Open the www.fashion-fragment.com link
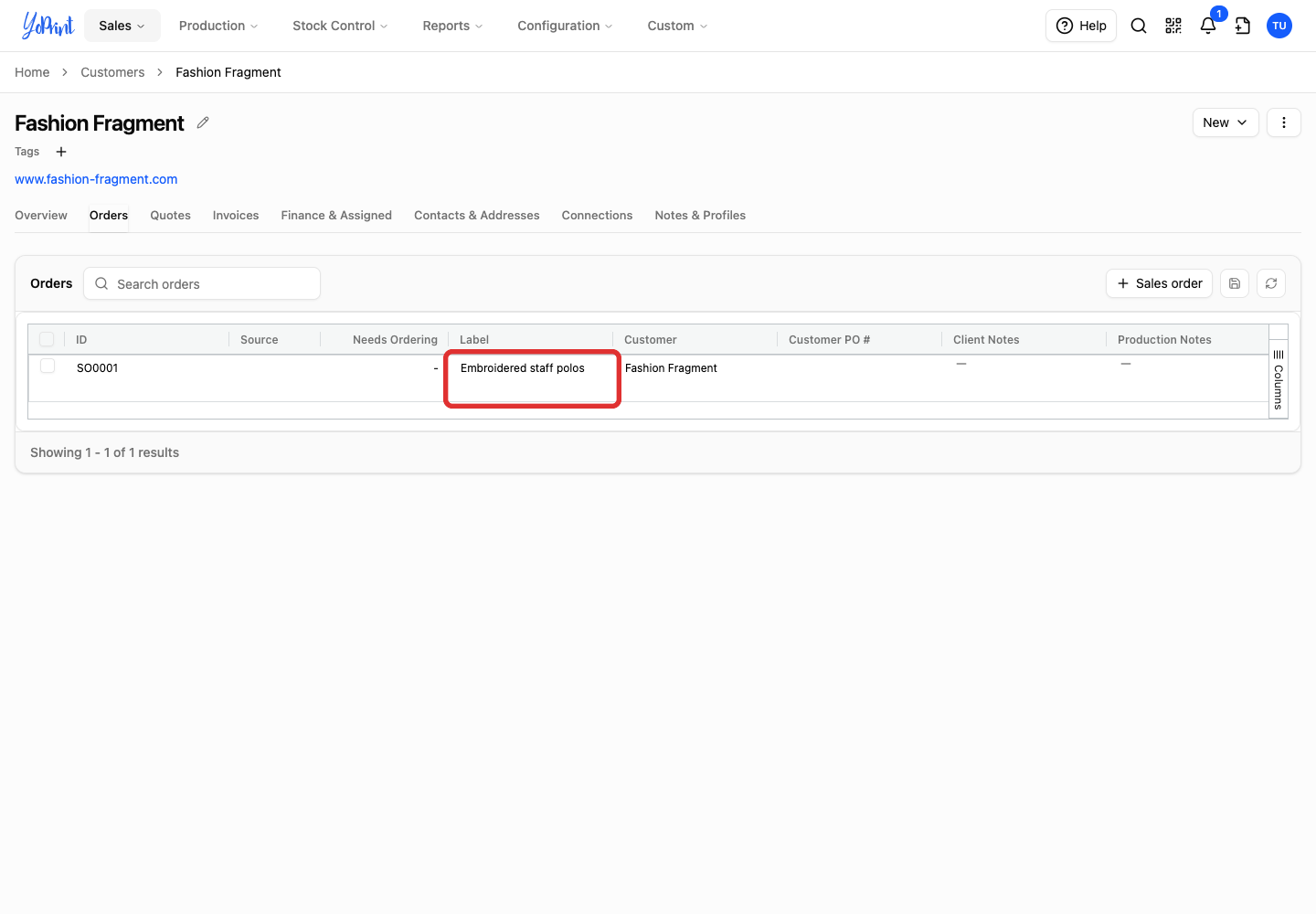This screenshot has height=914, width=1316. tap(96, 179)
